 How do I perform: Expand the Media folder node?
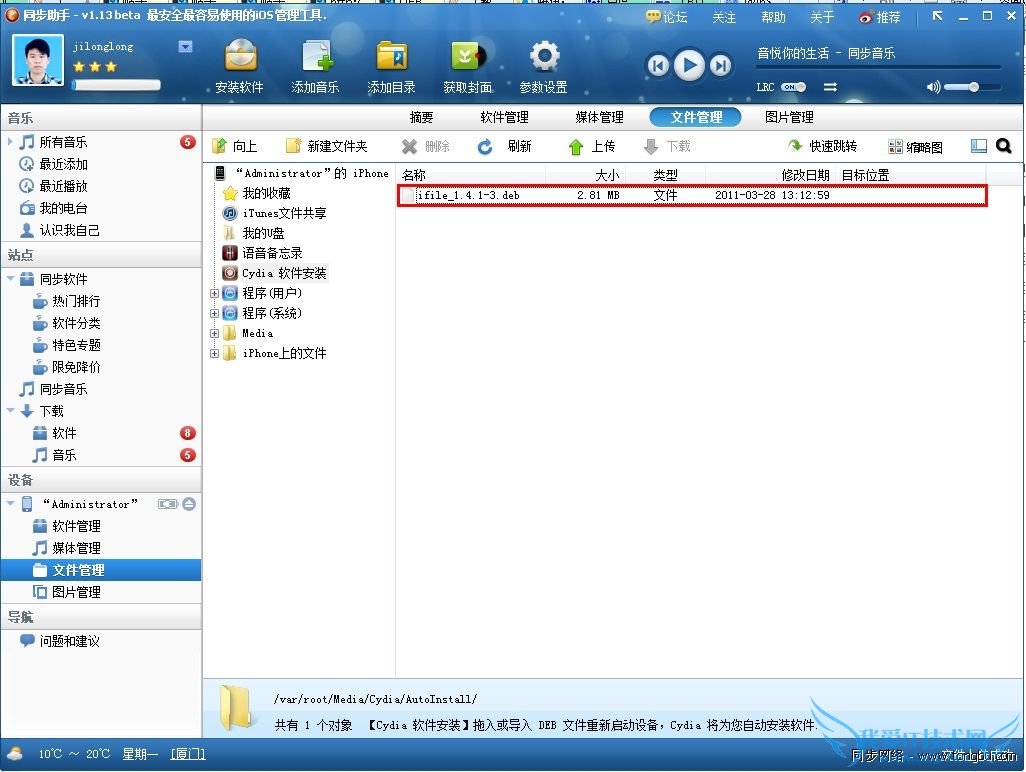pos(214,333)
